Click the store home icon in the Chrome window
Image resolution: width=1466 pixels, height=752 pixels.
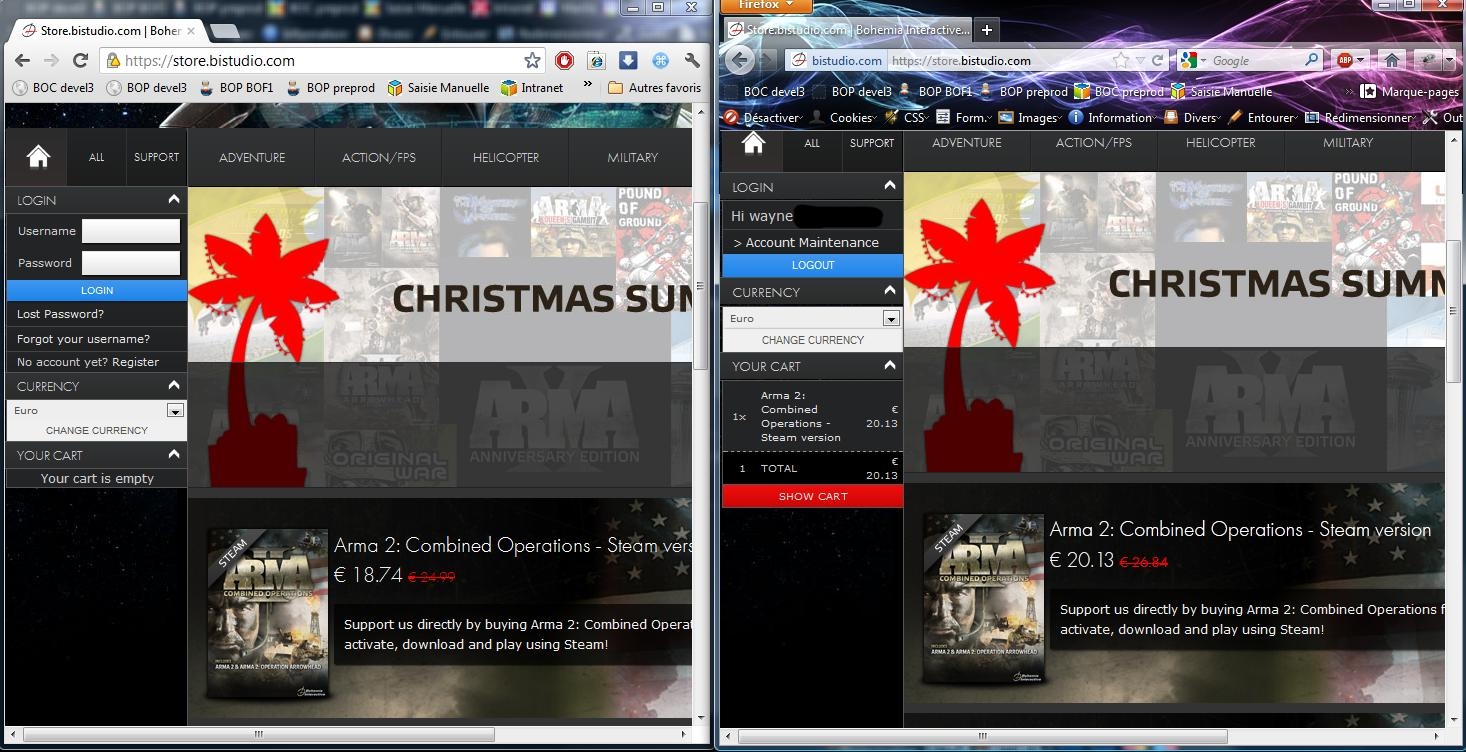pos(38,157)
